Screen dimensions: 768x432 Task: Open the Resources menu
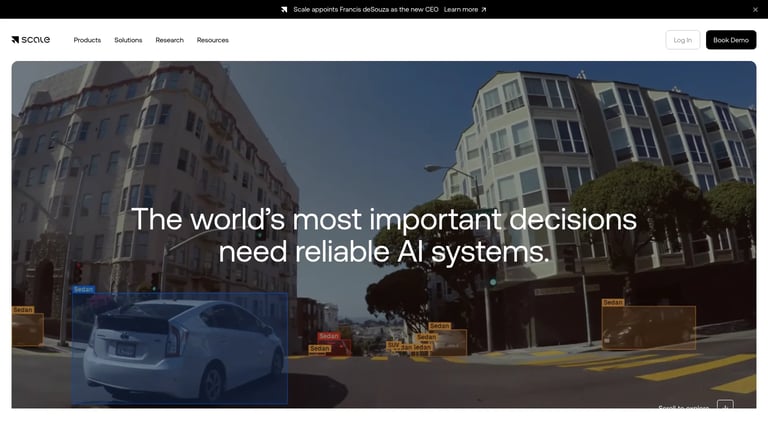click(213, 40)
